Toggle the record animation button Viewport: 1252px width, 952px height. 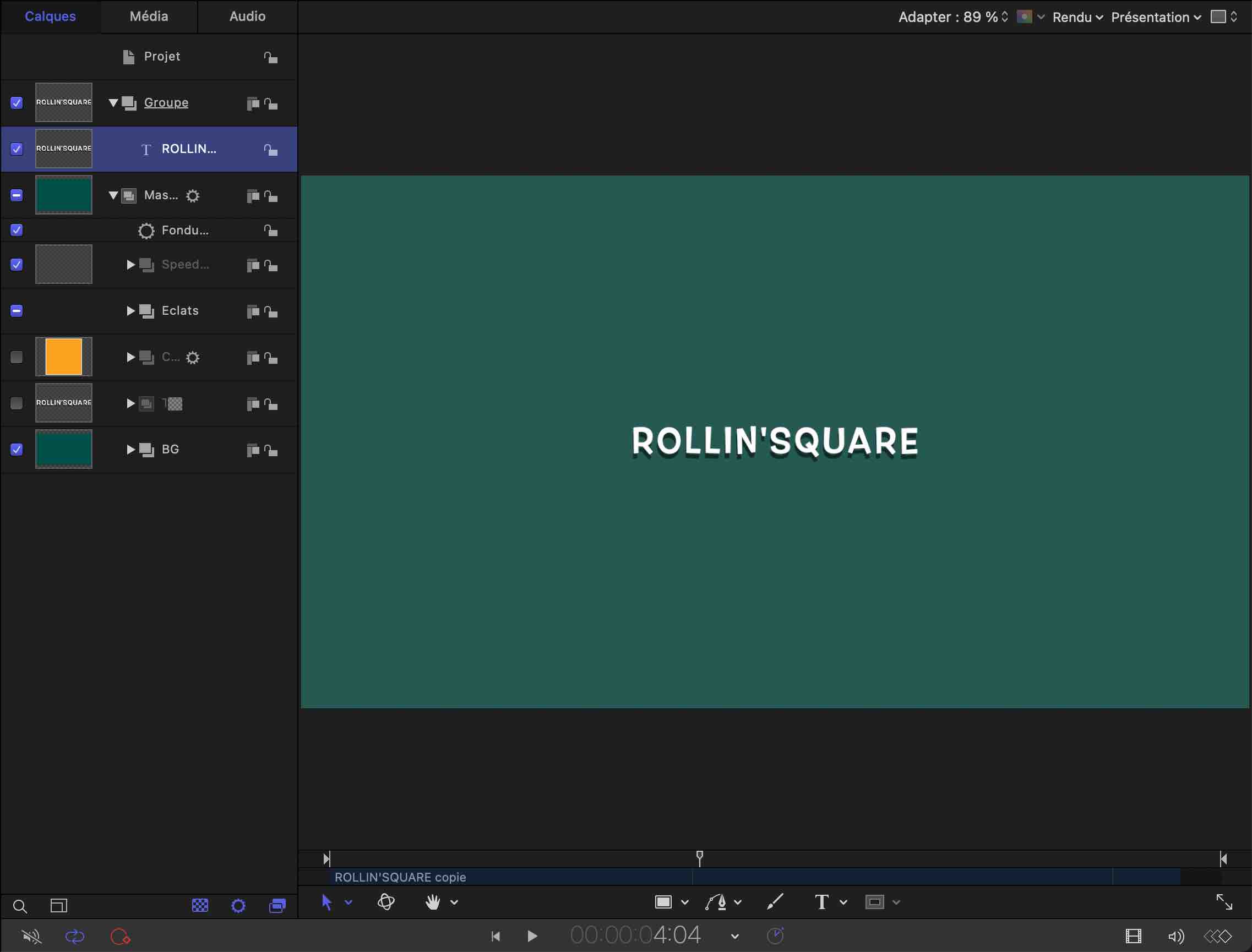point(120,937)
